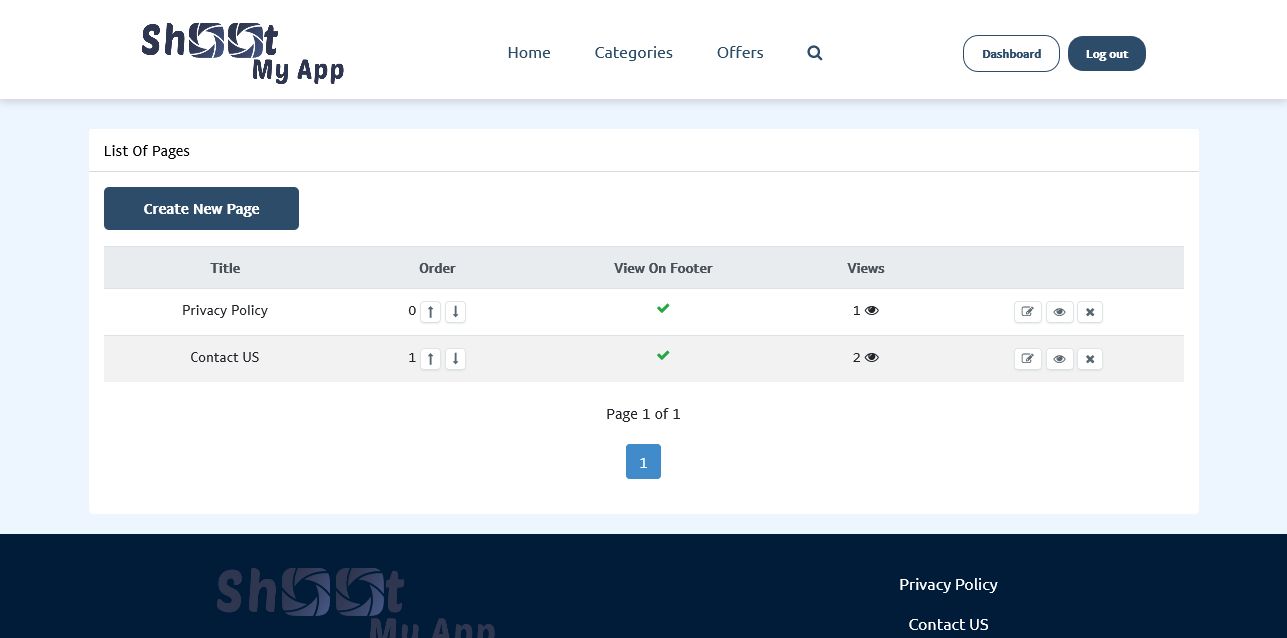Click the eye icon beside Privacy Policy views count

(872, 310)
